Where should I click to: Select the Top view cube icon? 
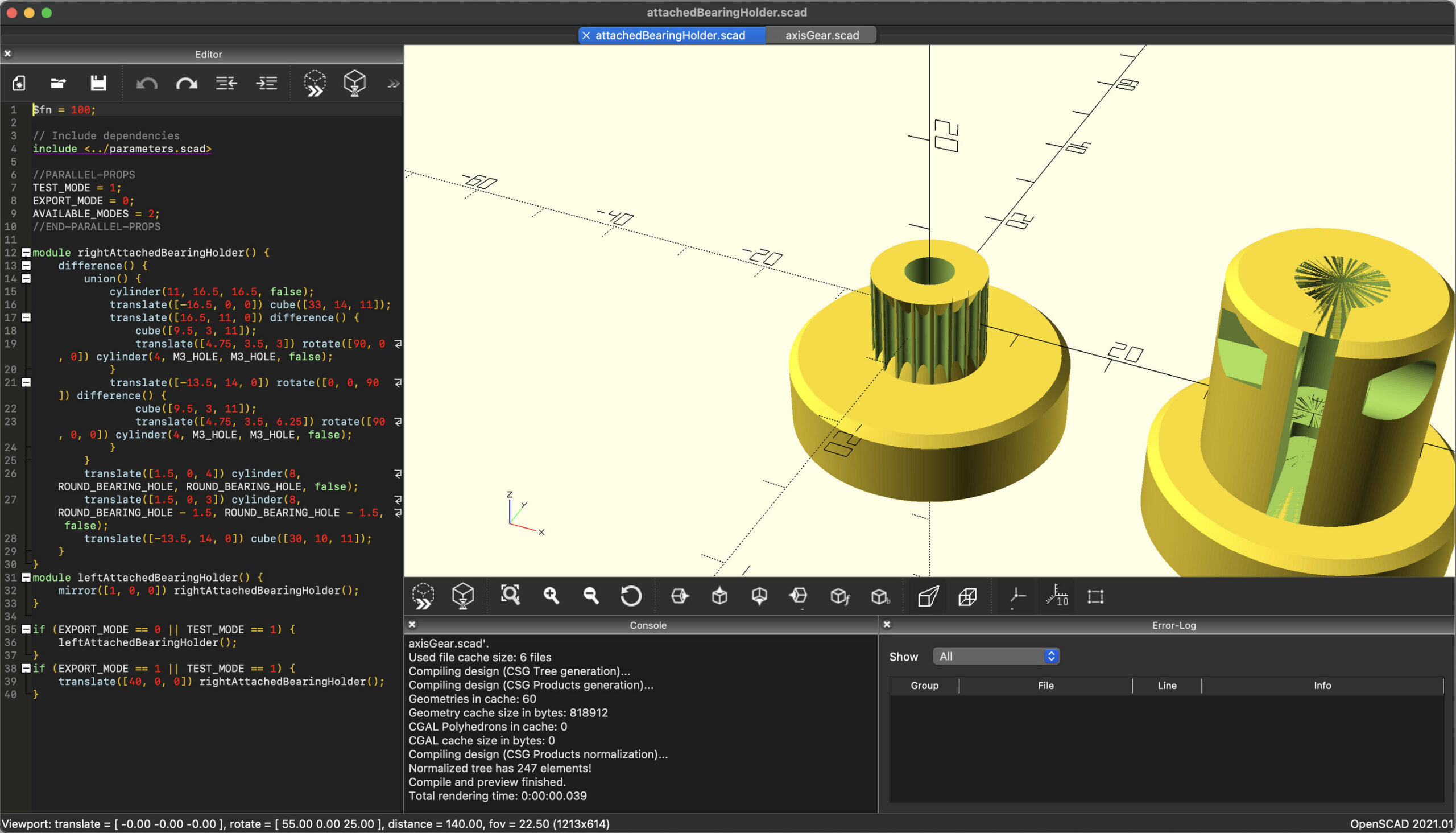pyautogui.click(x=718, y=596)
